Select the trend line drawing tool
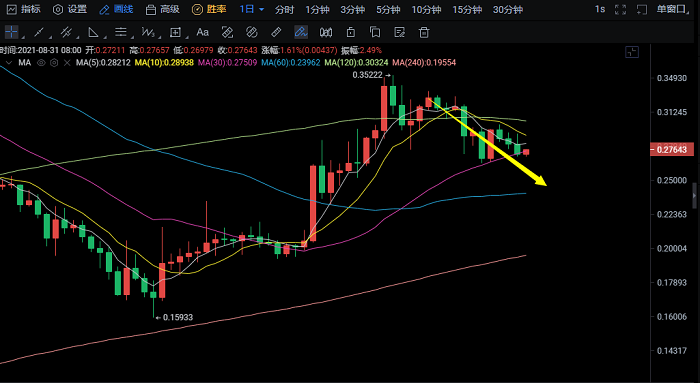Viewport: 700px width, 383px height. pos(39,32)
